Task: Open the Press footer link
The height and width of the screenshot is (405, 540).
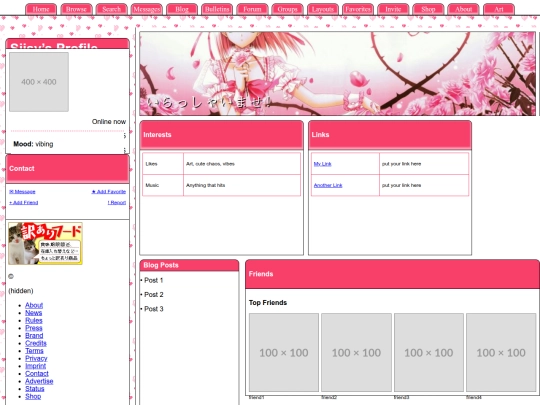Action: (x=34, y=328)
